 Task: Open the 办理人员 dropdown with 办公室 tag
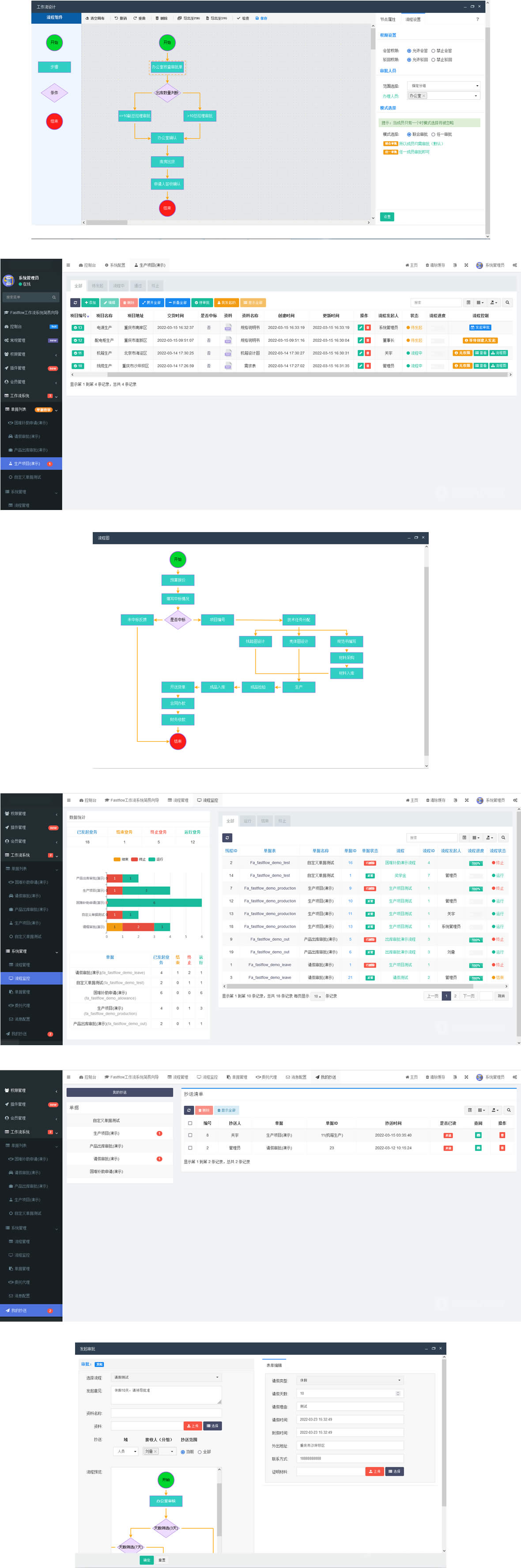tap(444, 95)
